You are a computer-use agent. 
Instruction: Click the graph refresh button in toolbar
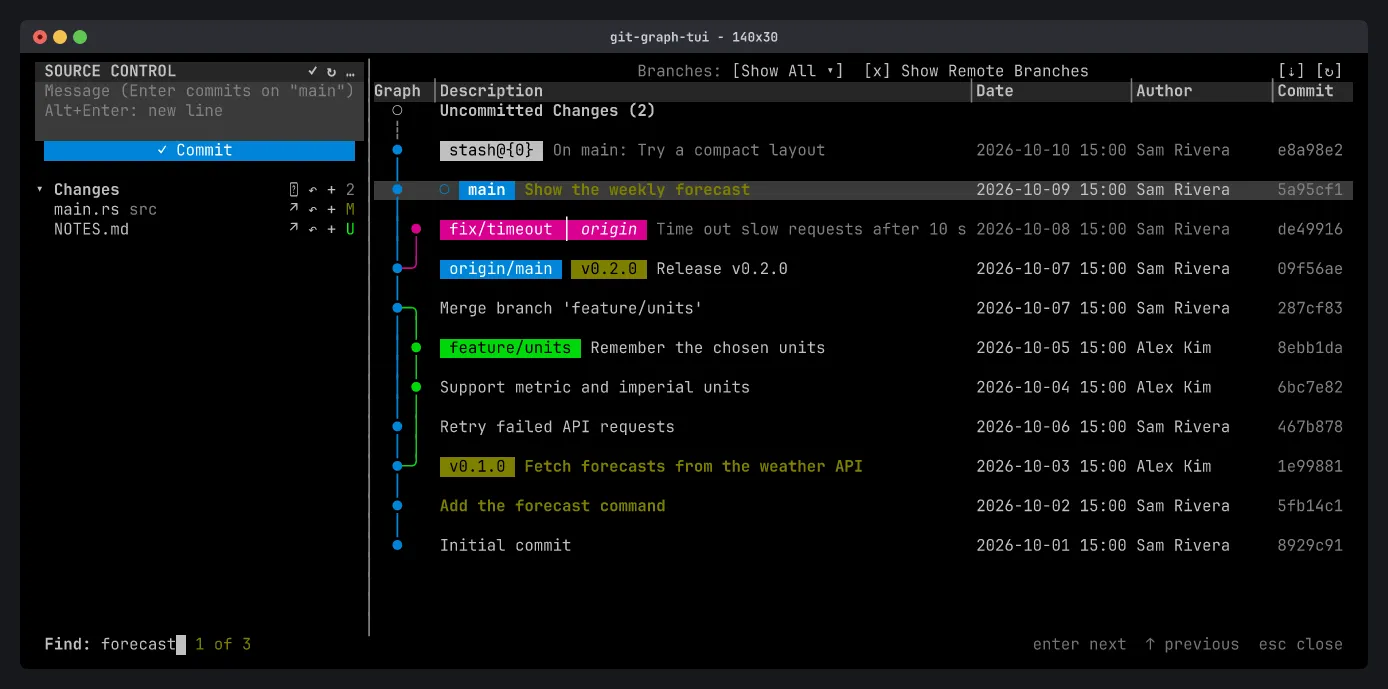click(x=1329, y=71)
